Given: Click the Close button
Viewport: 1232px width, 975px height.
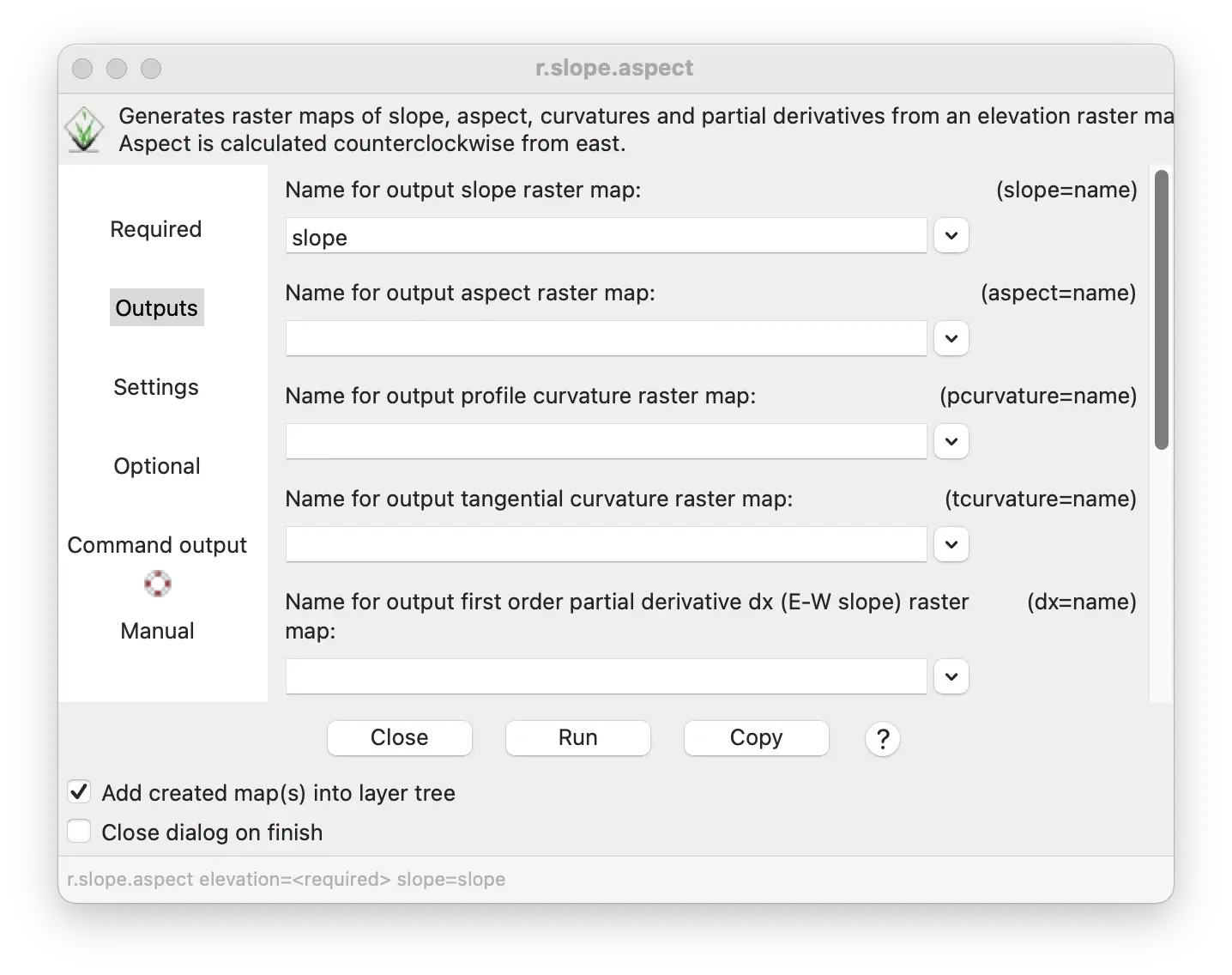Looking at the screenshot, I should (x=400, y=738).
